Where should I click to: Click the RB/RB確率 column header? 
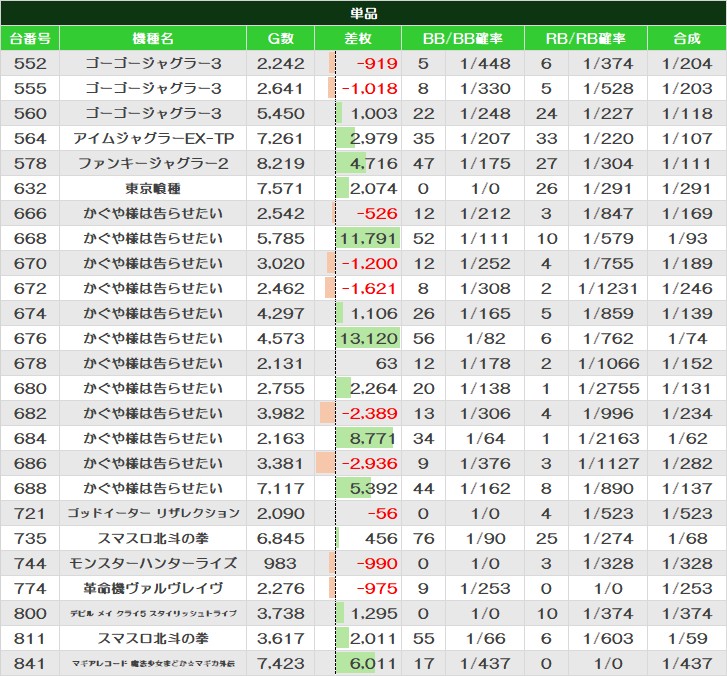click(x=586, y=38)
